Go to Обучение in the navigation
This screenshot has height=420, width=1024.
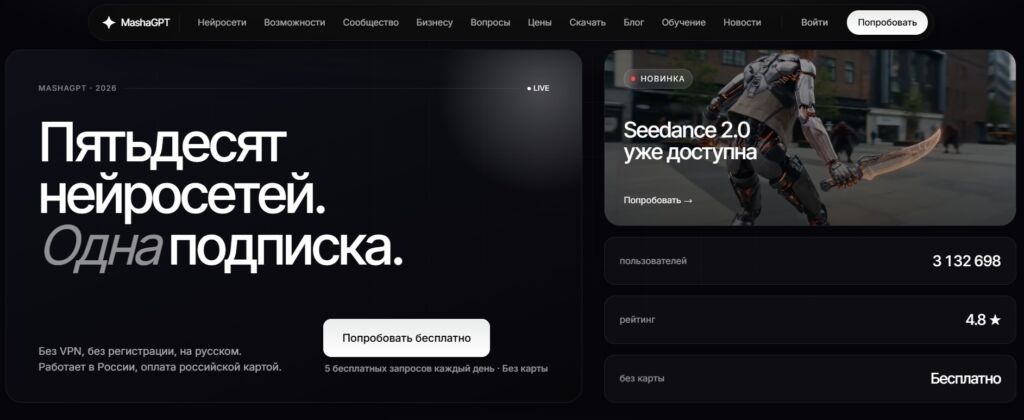[x=683, y=22]
